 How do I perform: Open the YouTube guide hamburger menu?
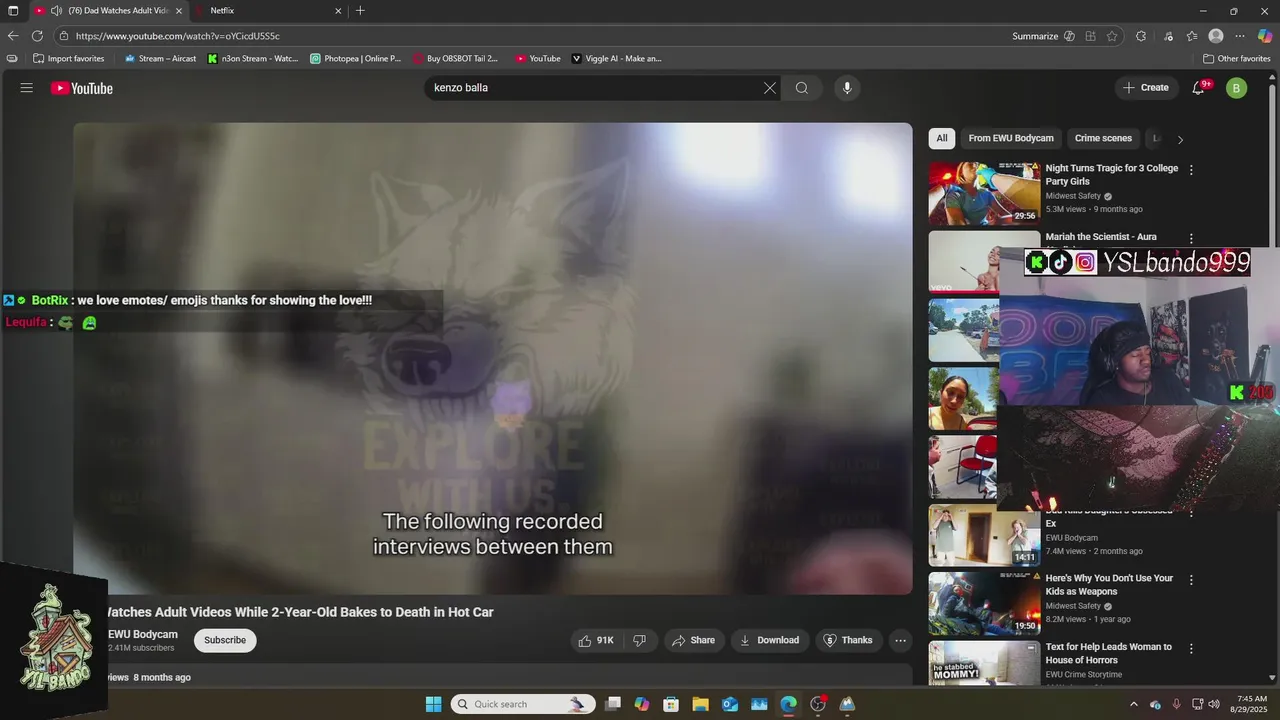click(27, 88)
